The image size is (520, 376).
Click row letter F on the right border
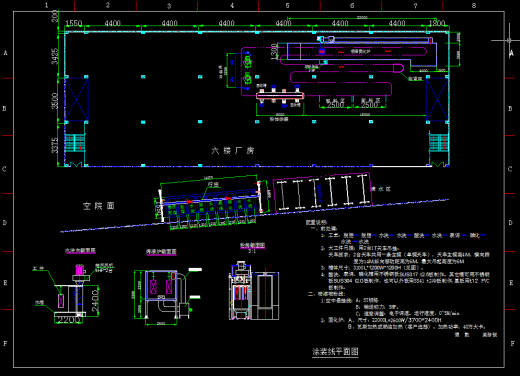point(513,343)
